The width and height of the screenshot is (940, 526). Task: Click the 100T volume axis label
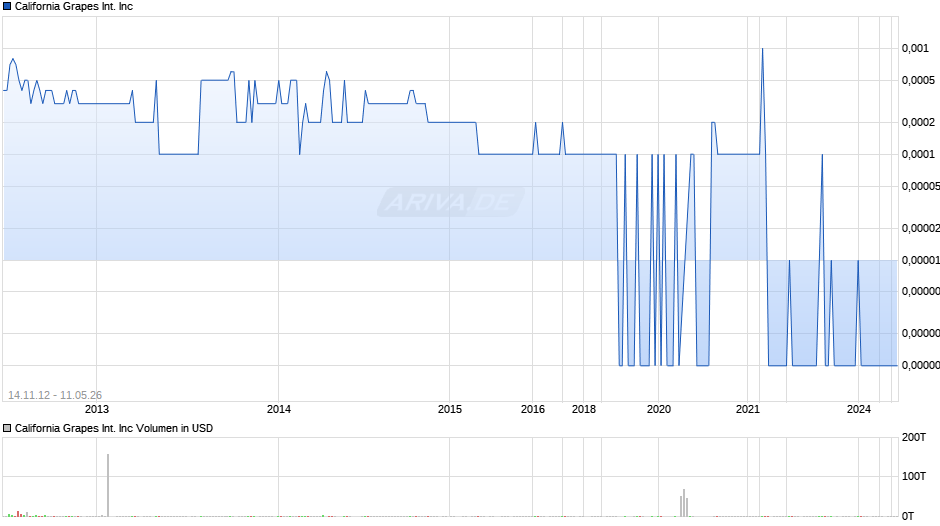pos(914,476)
